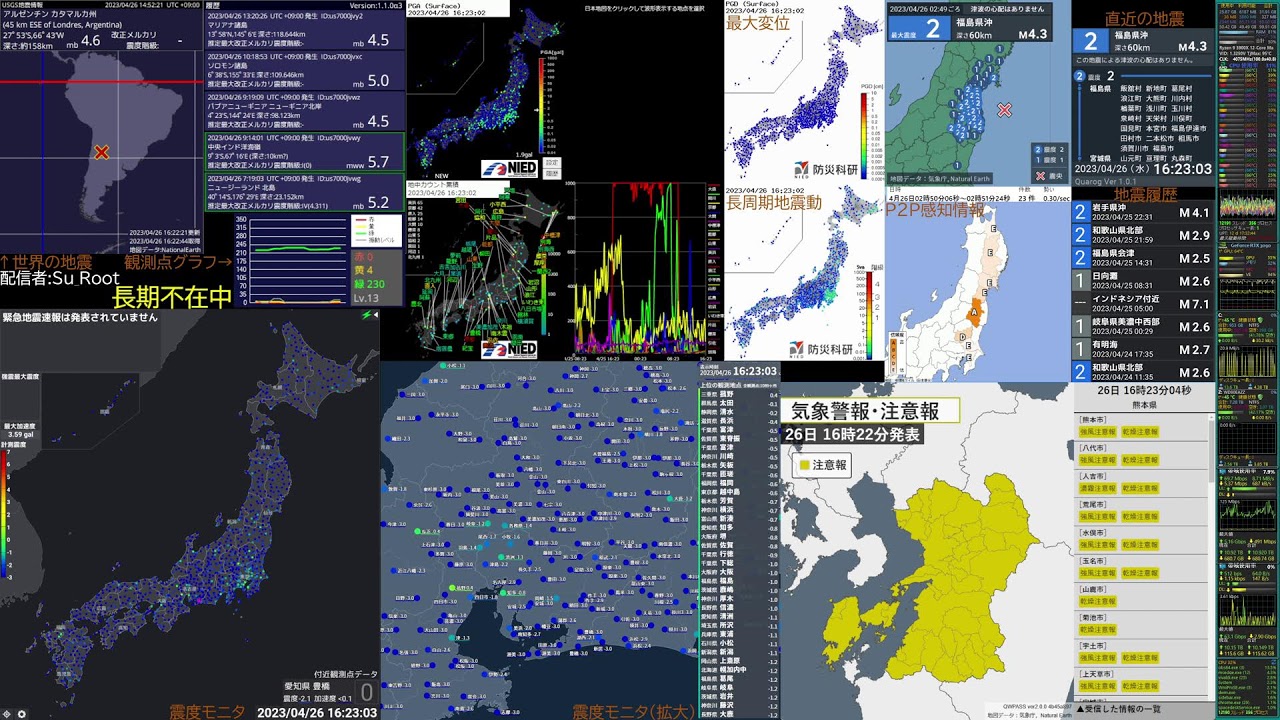The image size is (1280, 720).
Task: Select 福島県会津 M2.5 history row
Action: point(1142,258)
